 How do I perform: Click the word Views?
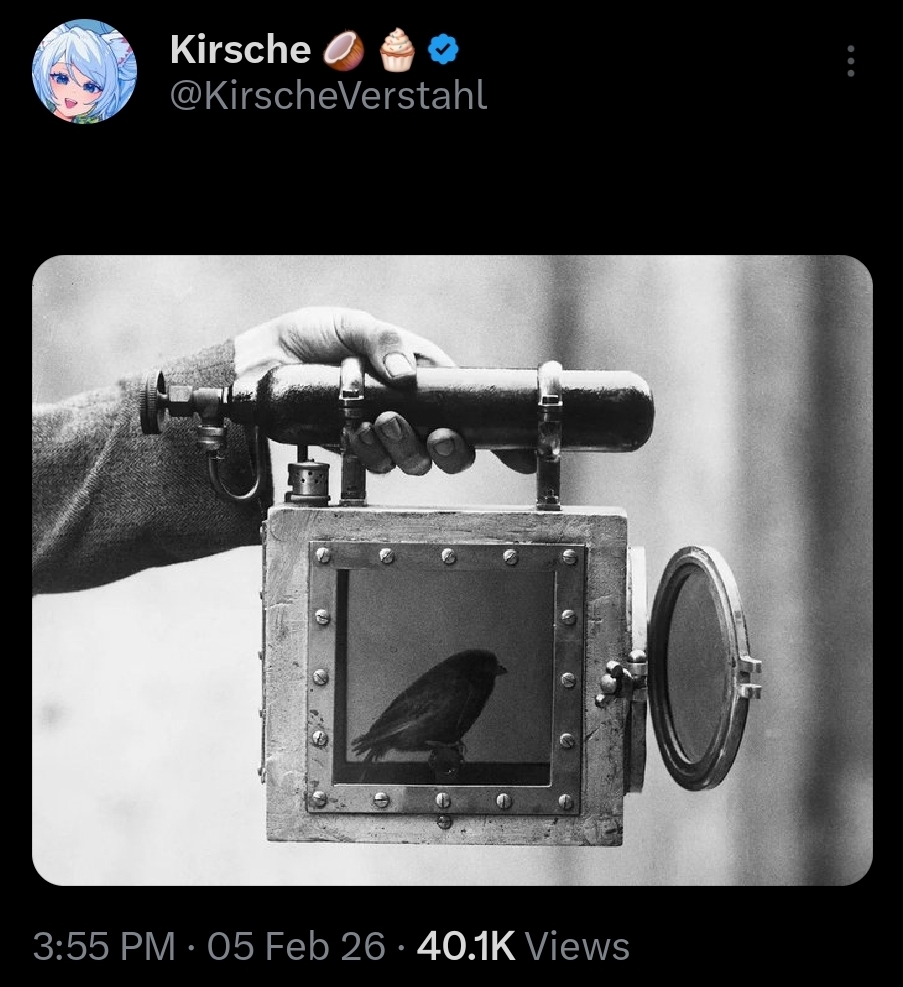click(x=576, y=947)
